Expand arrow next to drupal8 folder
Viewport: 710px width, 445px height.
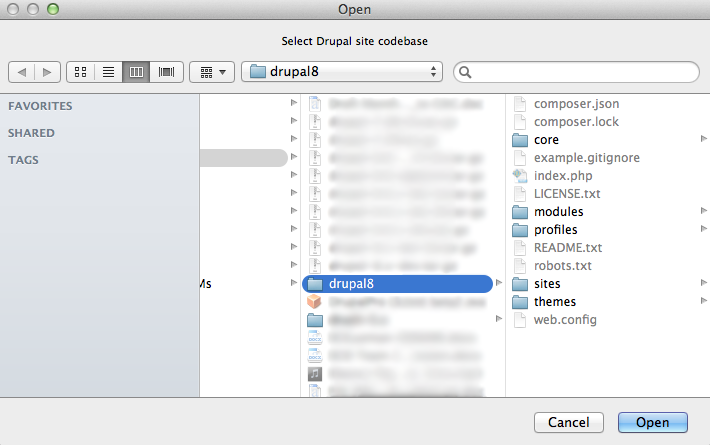tap(499, 282)
